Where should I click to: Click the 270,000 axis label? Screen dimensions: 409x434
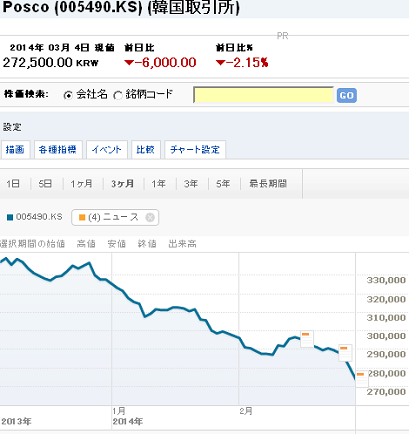click(x=386, y=392)
